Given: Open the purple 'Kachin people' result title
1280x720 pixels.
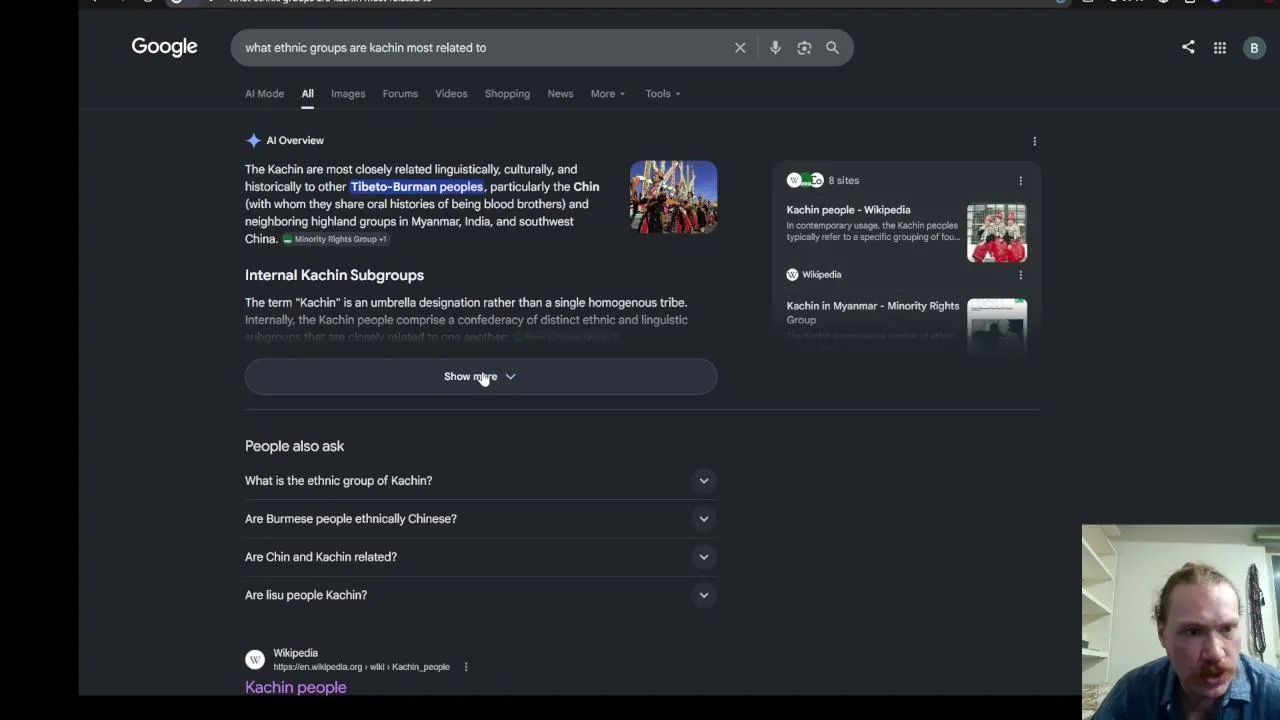Looking at the screenshot, I should coord(296,688).
